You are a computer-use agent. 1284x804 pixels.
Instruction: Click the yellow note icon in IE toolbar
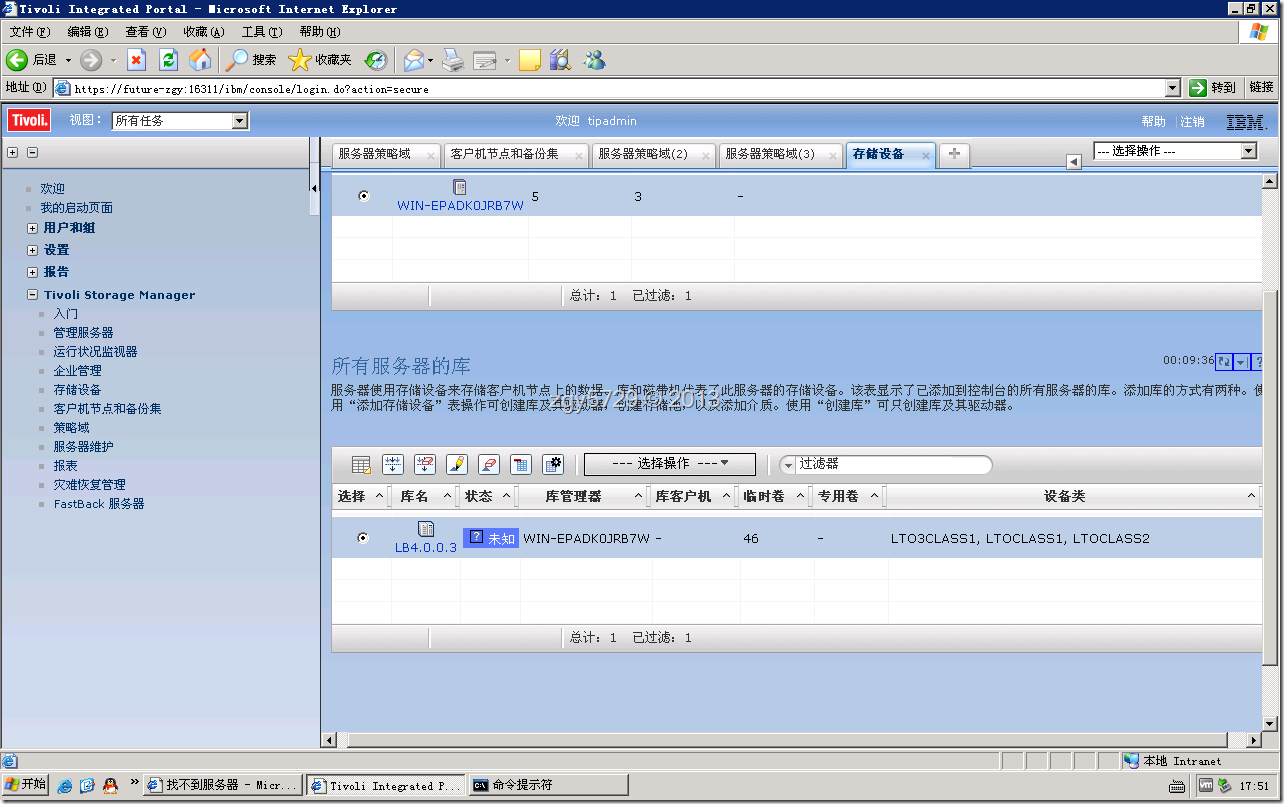click(x=530, y=60)
